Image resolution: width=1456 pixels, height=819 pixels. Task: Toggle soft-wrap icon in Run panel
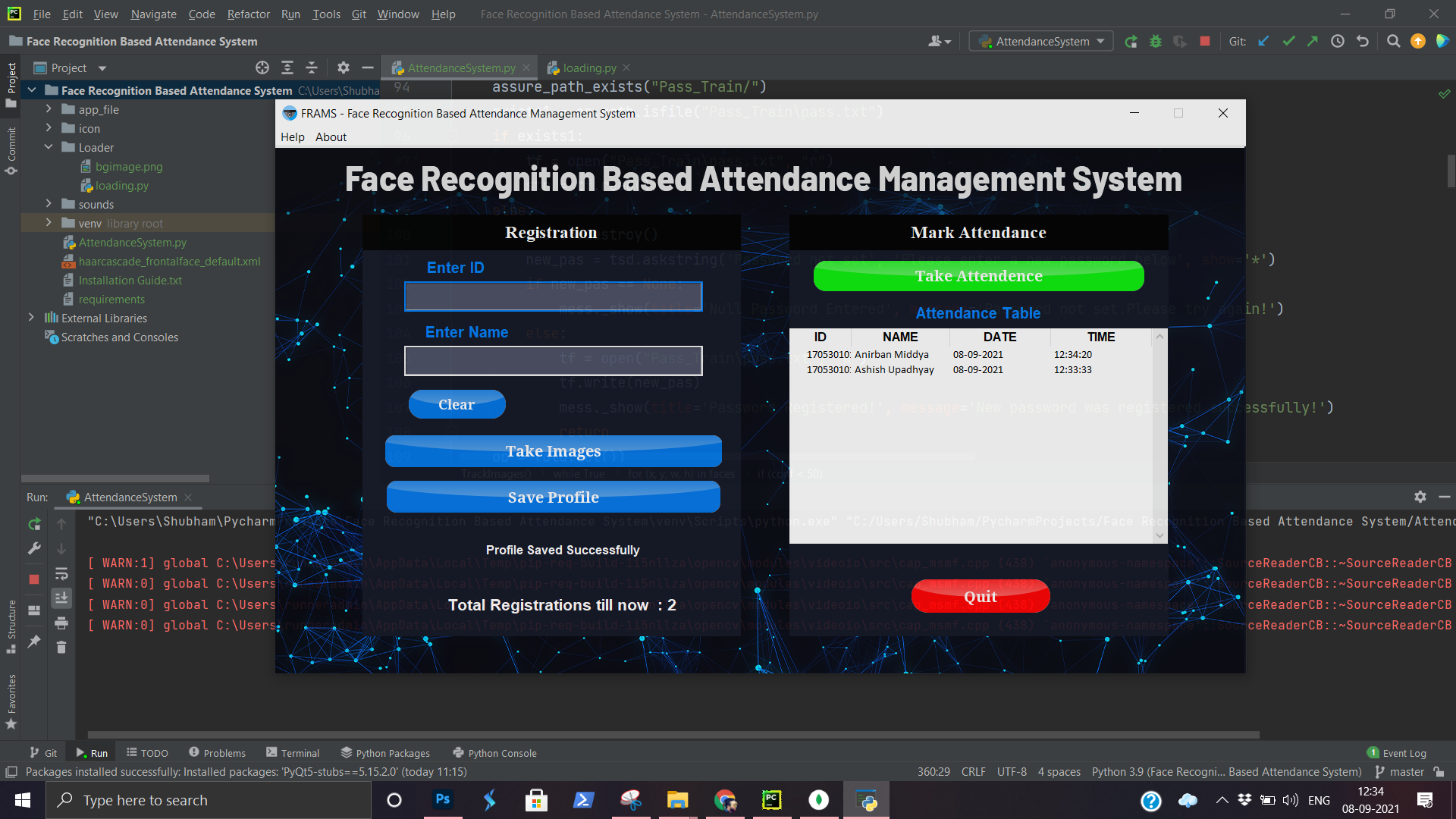[61, 574]
